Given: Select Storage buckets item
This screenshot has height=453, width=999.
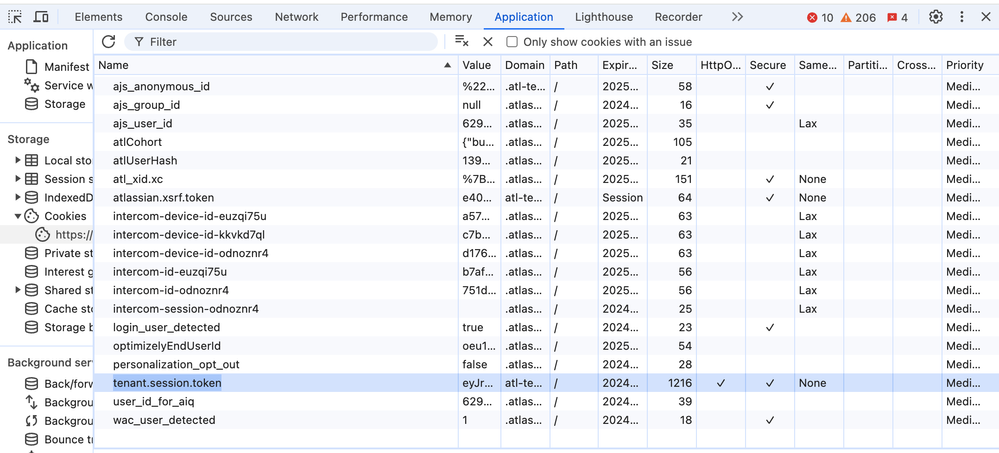Looking at the screenshot, I should coord(47,327).
